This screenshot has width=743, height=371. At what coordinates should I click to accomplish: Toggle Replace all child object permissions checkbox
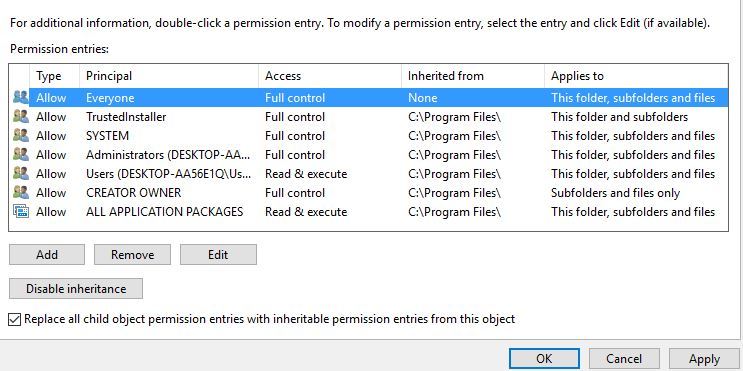click(15, 320)
